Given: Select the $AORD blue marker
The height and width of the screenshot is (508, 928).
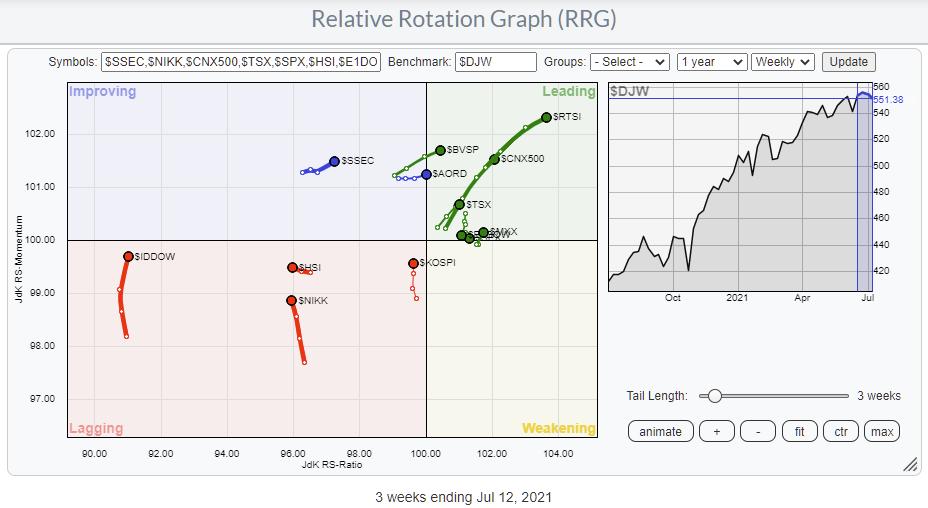Looking at the screenshot, I should pos(426,174).
